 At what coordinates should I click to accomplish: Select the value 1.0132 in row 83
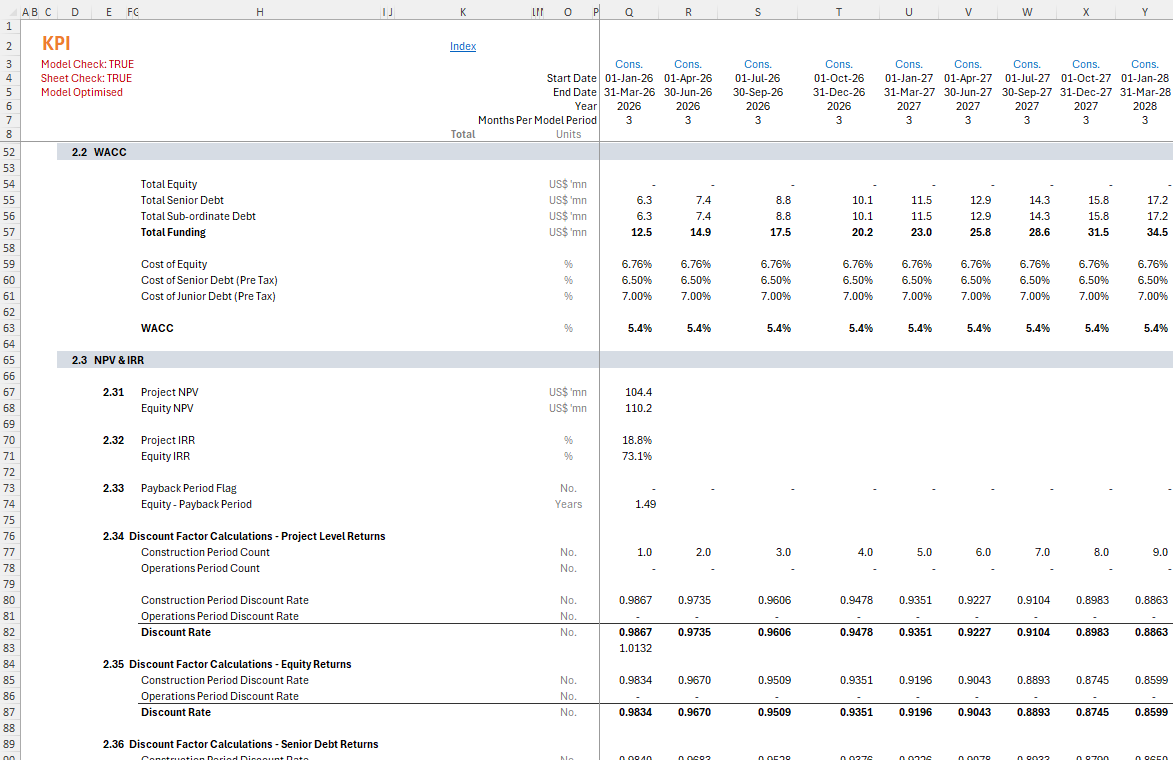coord(635,649)
